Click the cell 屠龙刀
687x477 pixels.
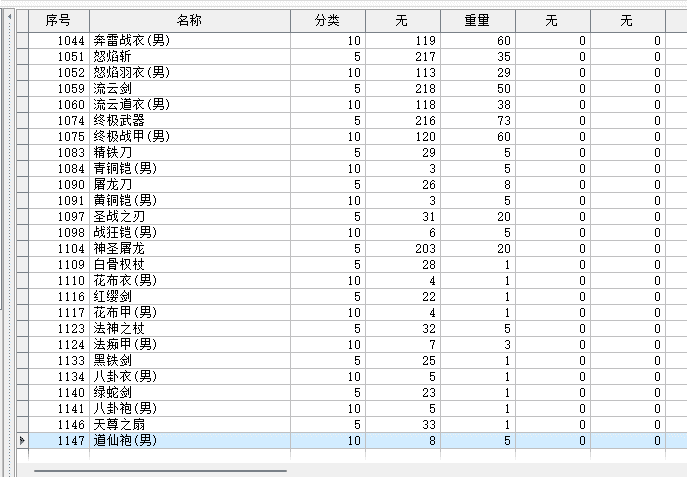tap(190, 185)
